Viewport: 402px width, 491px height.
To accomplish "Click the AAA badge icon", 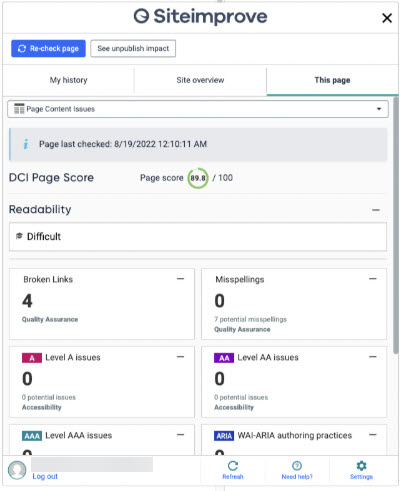I will [32, 436].
